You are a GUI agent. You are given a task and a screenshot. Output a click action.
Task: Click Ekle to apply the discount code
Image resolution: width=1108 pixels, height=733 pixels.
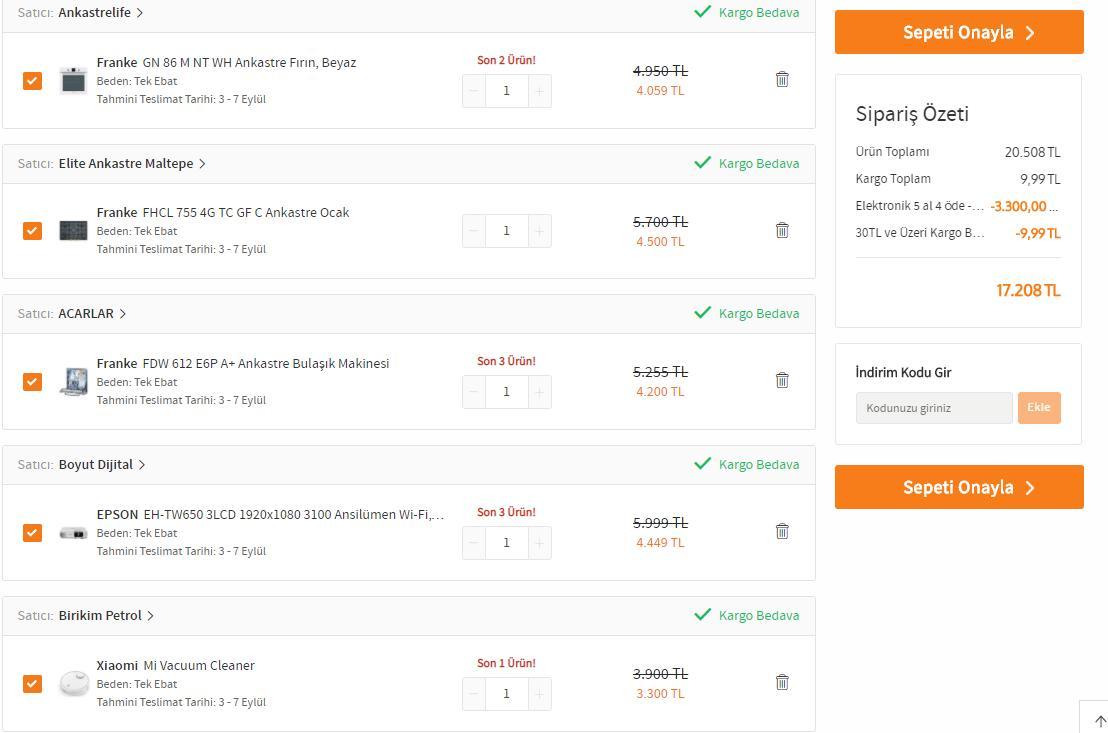click(1039, 408)
